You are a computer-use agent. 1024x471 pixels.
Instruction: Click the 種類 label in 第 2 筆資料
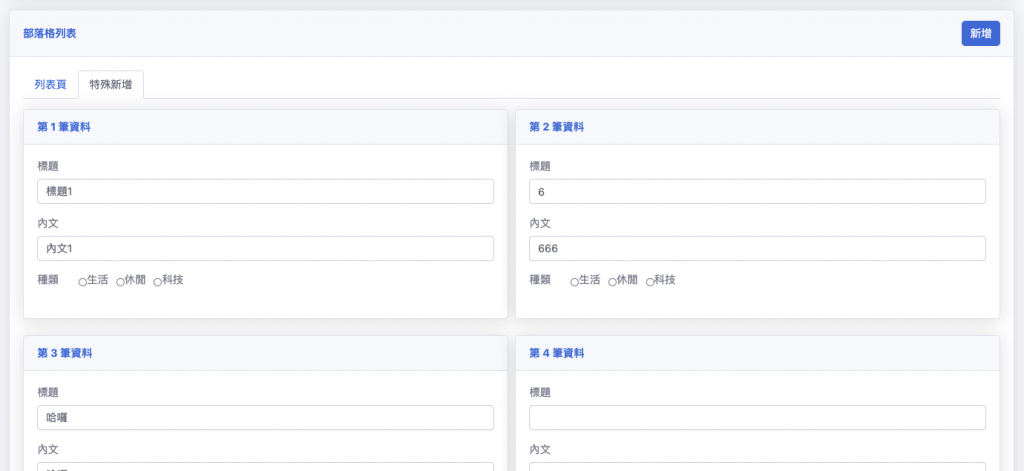[539, 280]
